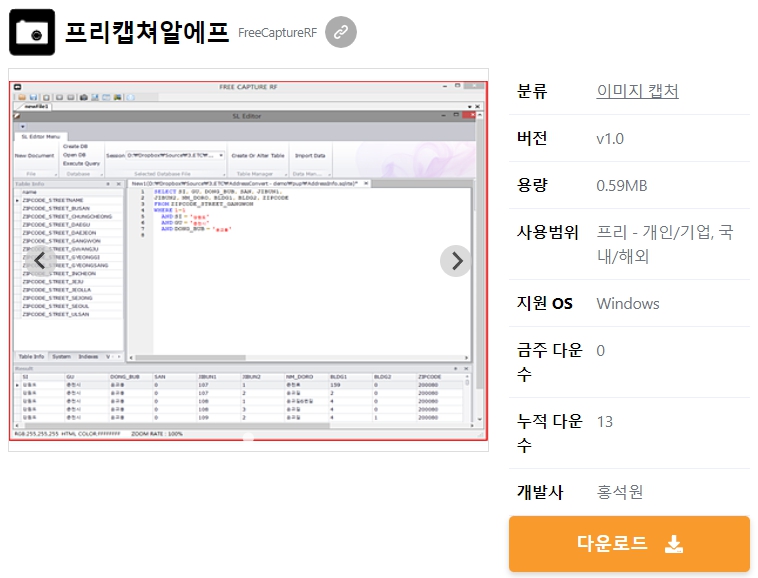Click the chain link icon beside FreeCaptureRF
The height and width of the screenshot is (578, 758).
coord(341,32)
